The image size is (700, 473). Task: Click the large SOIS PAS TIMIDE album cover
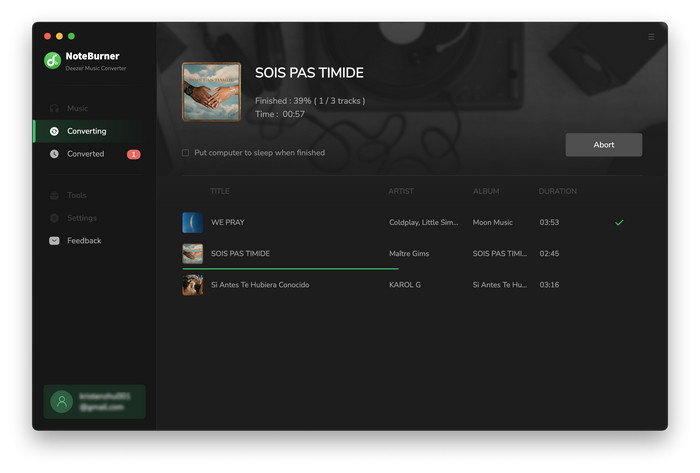tap(211, 92)
